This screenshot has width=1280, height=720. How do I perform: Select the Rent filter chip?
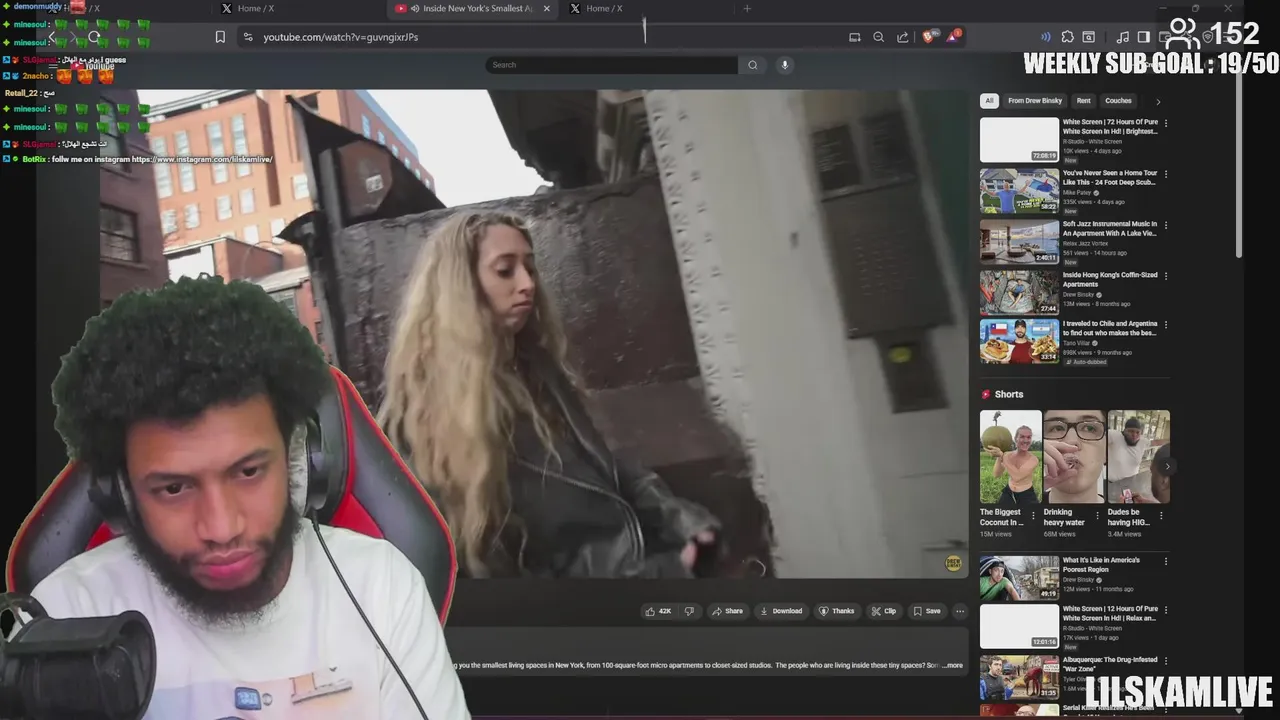coord(1083,101)
